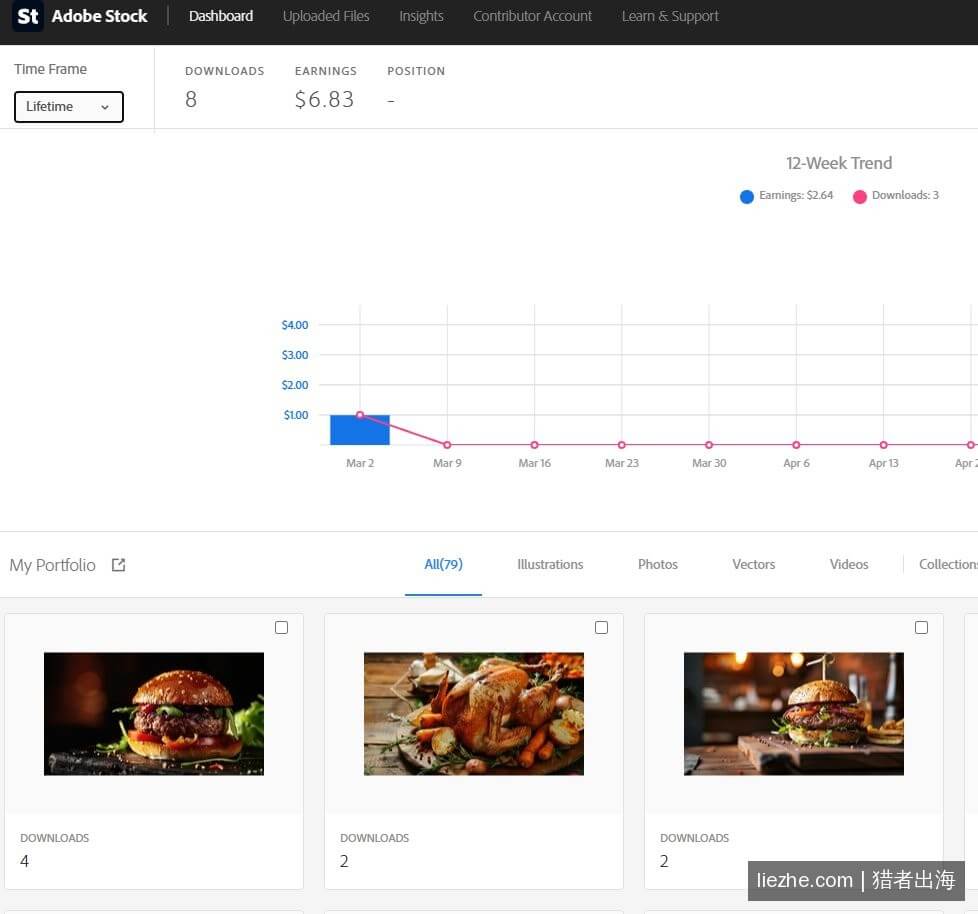Screen dimensions: 978x914
Task: Click the Mar 30 axis date label
Action: (709, 463)
